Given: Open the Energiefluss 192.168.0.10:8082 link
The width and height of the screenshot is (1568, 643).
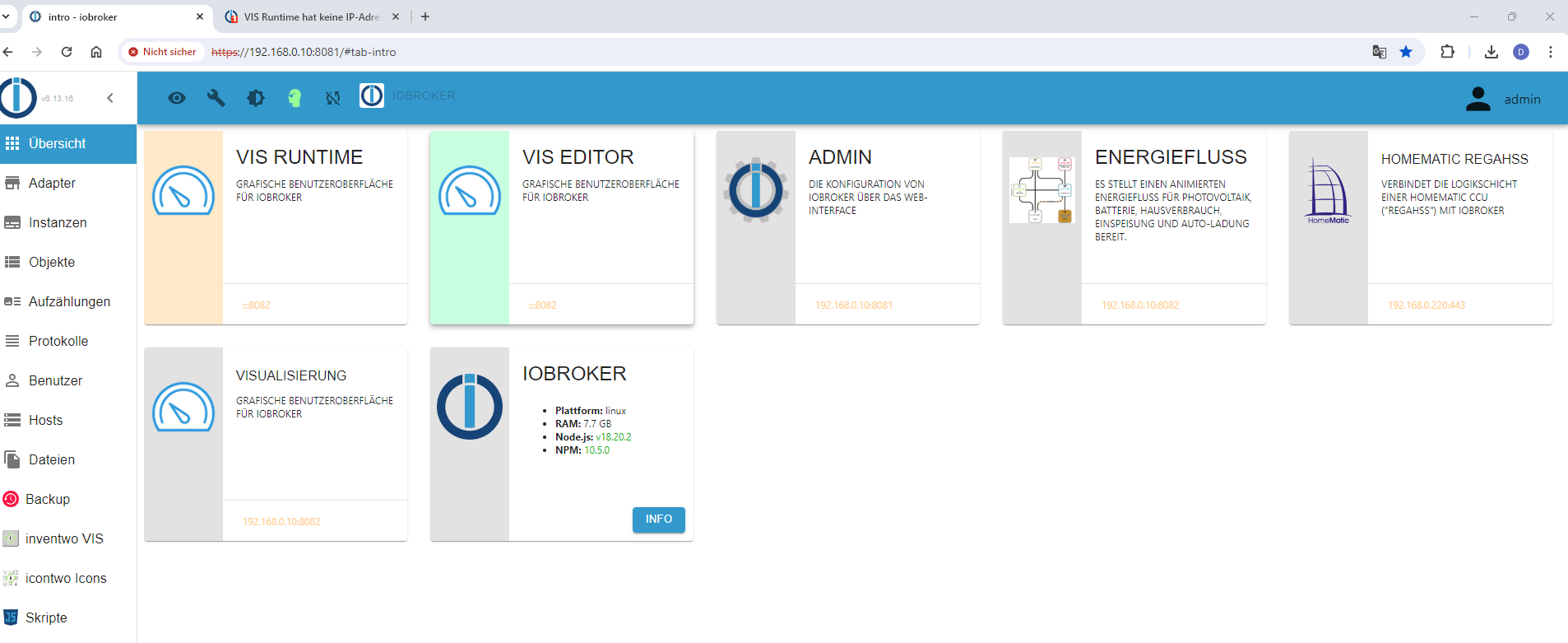Looking at the screenshot, I should point(1140,305).
